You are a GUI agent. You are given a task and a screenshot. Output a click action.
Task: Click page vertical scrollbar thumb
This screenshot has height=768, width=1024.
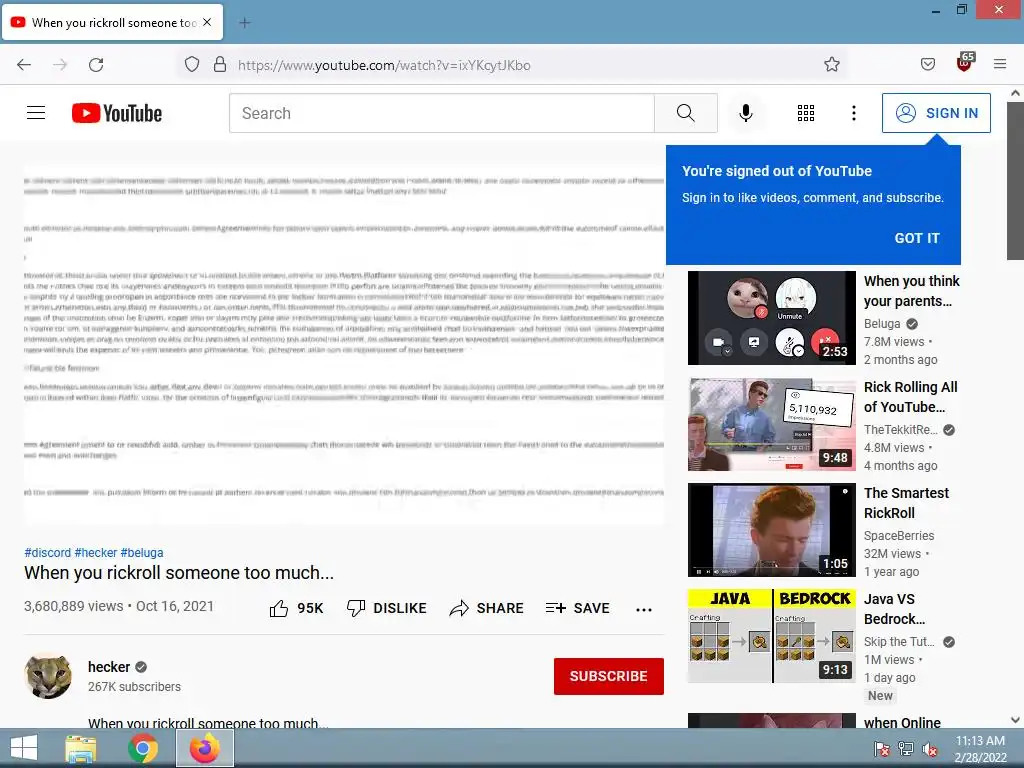pos(1015,180)
